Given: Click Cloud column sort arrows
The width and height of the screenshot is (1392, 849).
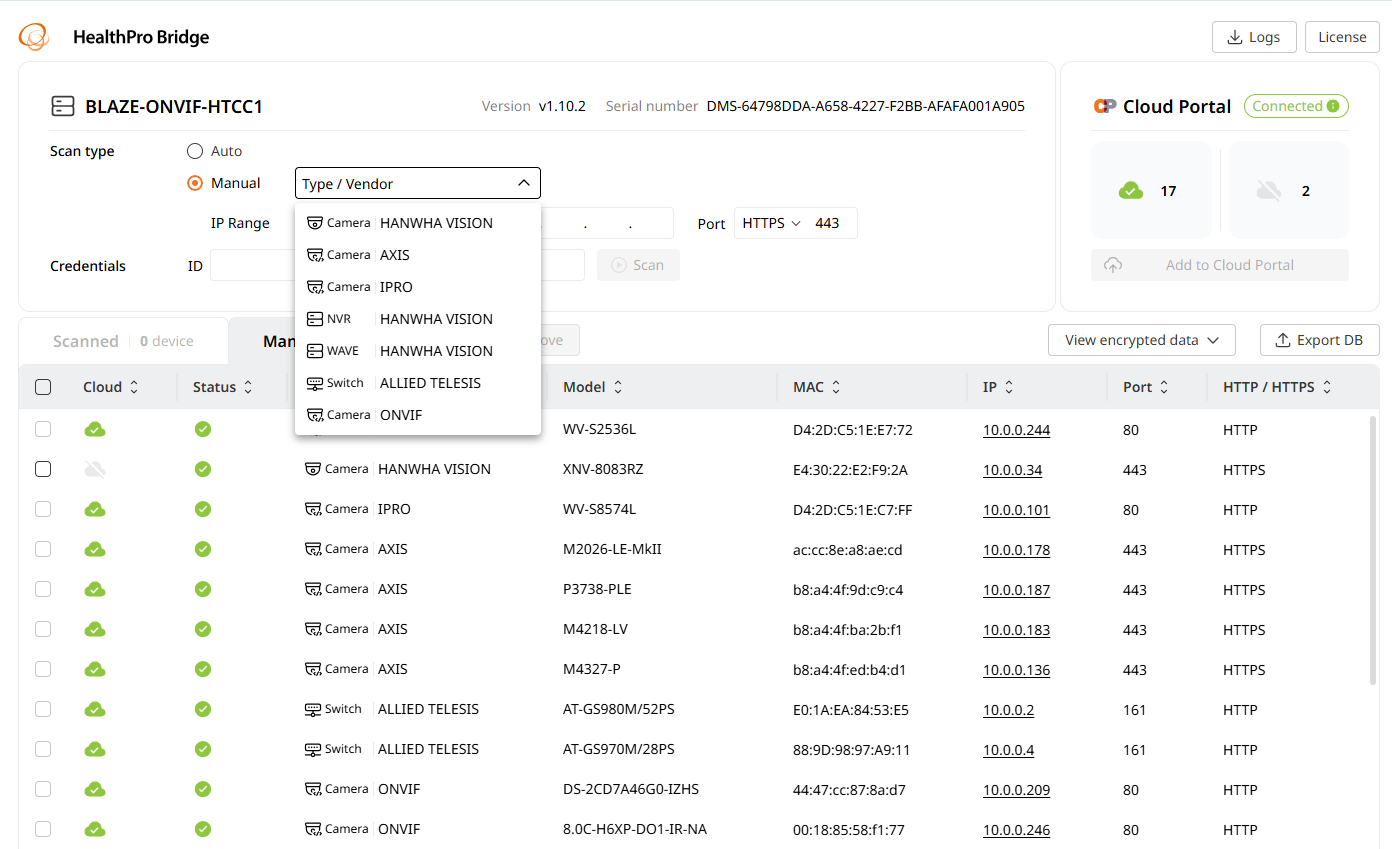Looking at the screenshot, I should (134, 387).
